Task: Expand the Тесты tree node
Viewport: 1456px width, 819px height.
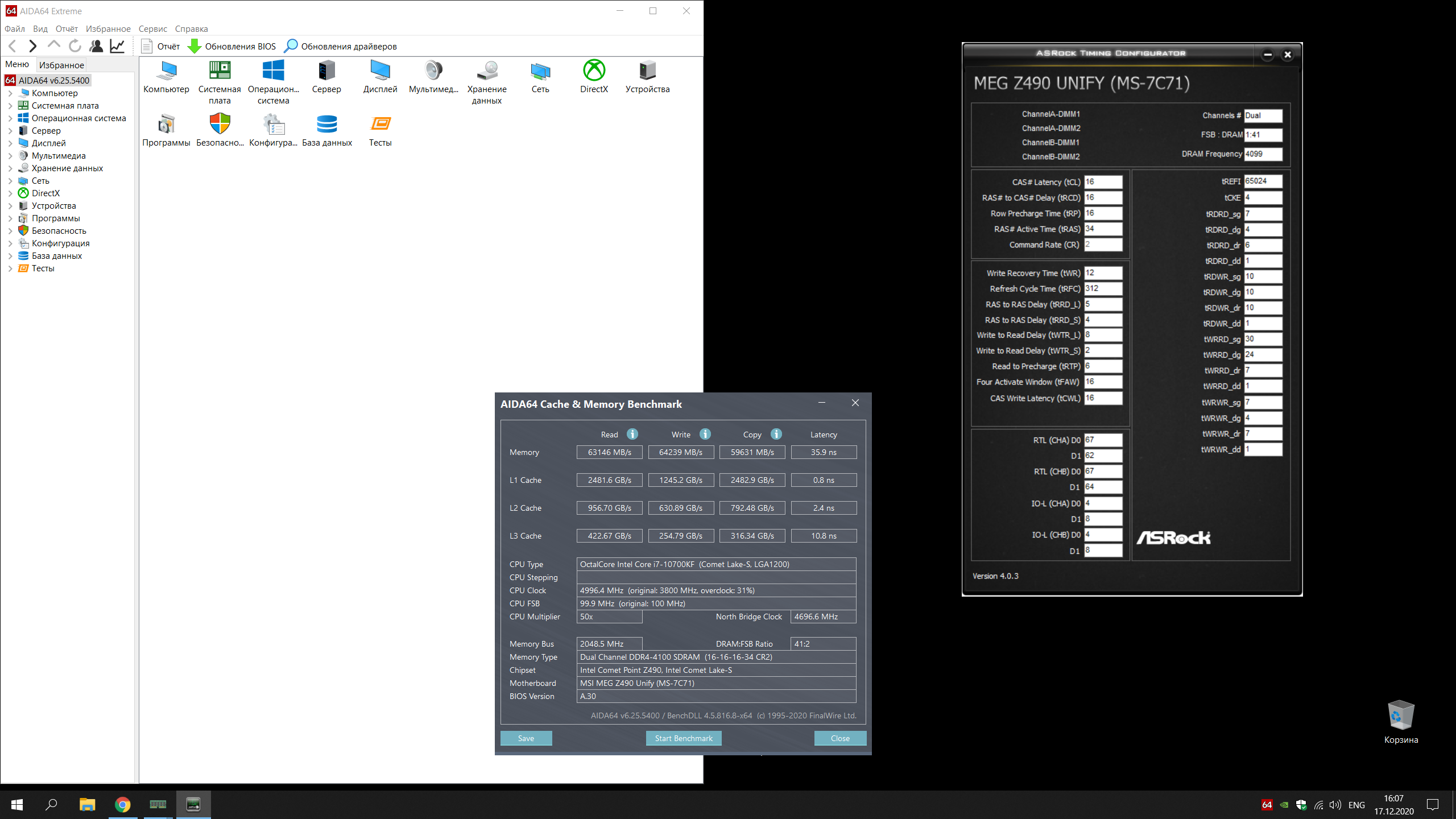Action: coord(10,268)
